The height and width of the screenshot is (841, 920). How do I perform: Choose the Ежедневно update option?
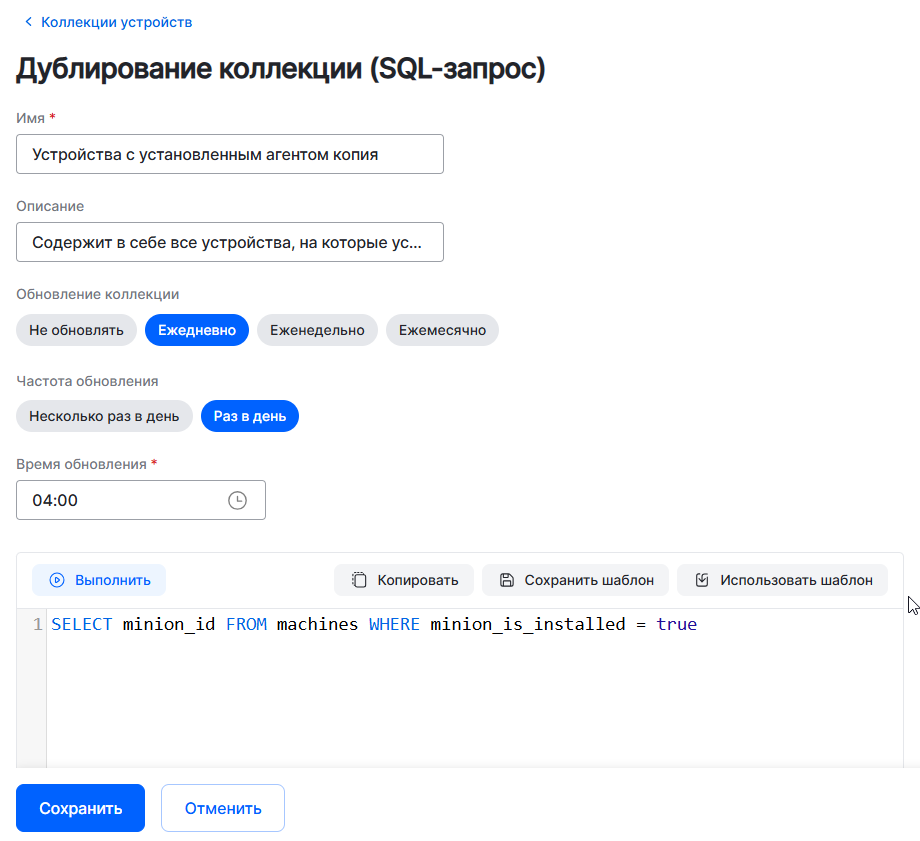point(196,330)
